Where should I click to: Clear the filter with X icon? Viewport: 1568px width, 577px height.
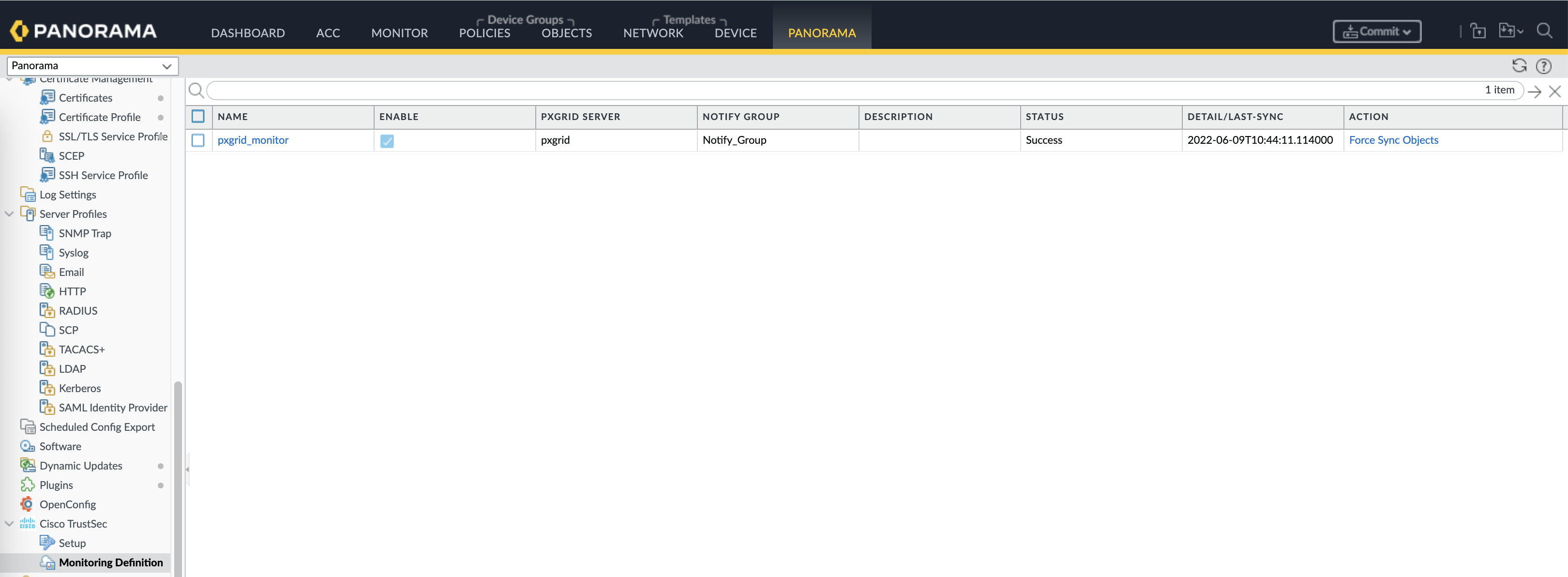1554,91
